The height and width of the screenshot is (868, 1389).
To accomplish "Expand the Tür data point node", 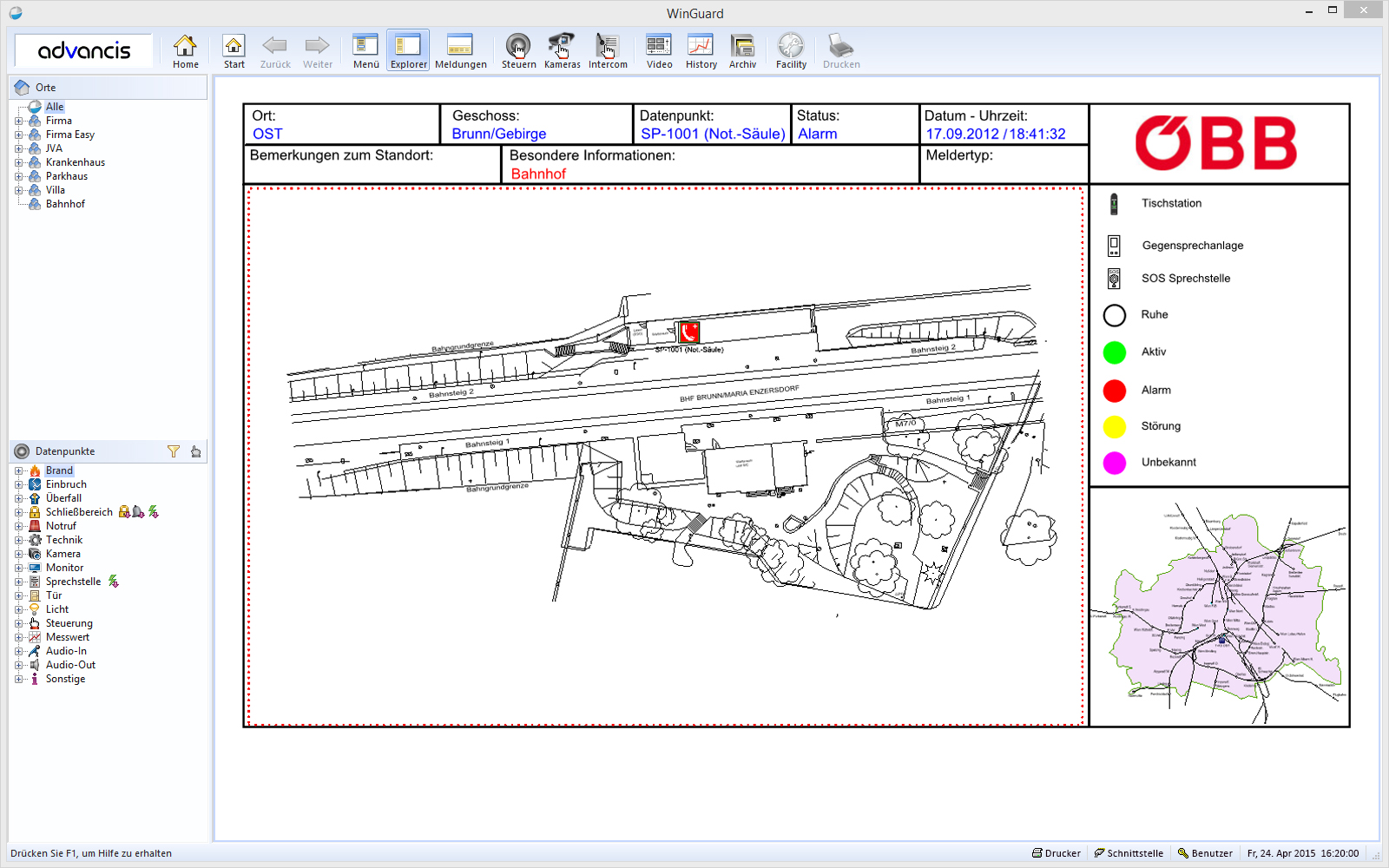I will point(18,595).
